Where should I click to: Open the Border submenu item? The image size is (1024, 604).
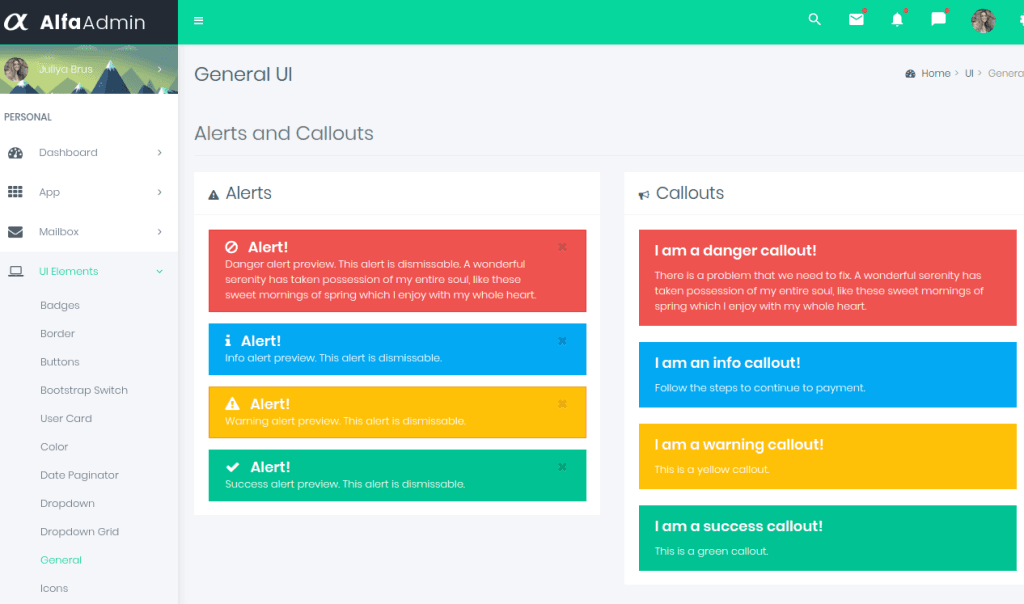57,334
